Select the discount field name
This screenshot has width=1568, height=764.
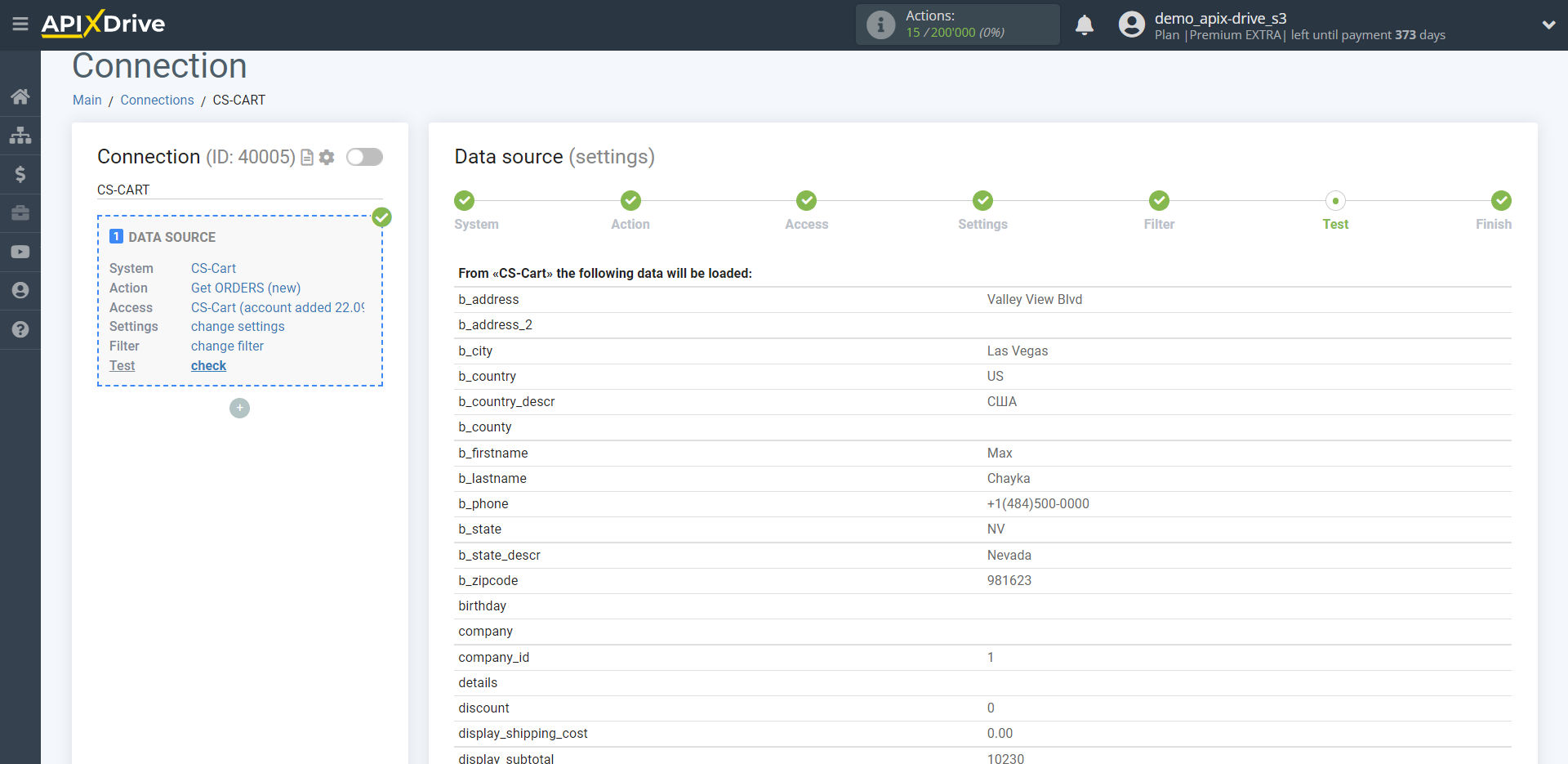click(483, 708)
